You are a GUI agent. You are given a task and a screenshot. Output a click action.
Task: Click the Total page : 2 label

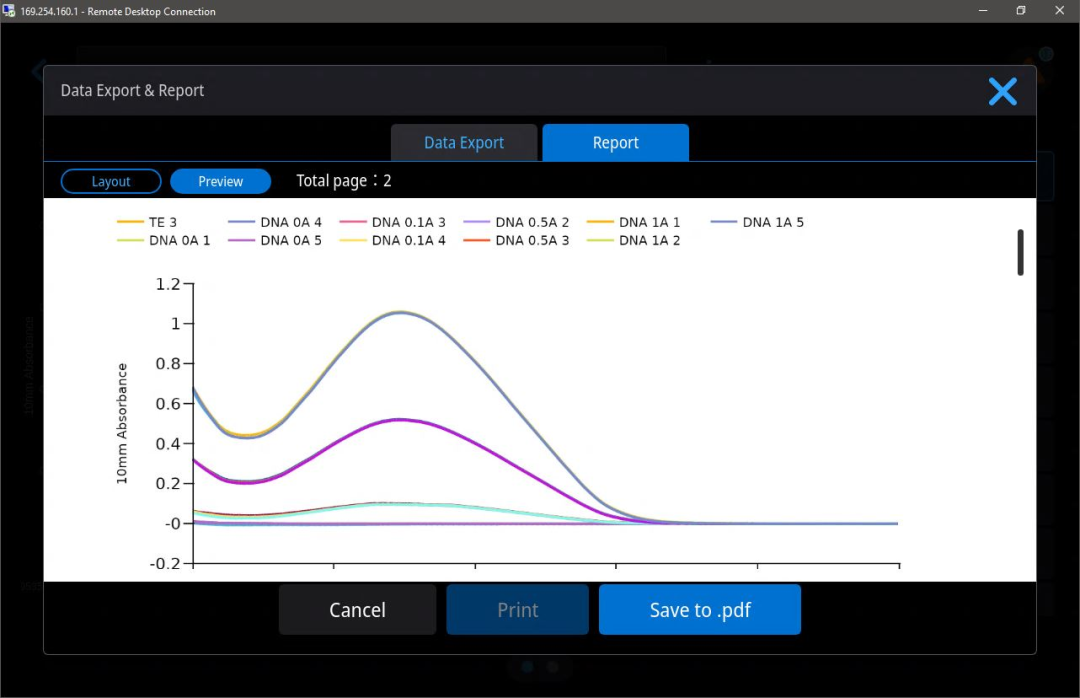coord(344,181)
